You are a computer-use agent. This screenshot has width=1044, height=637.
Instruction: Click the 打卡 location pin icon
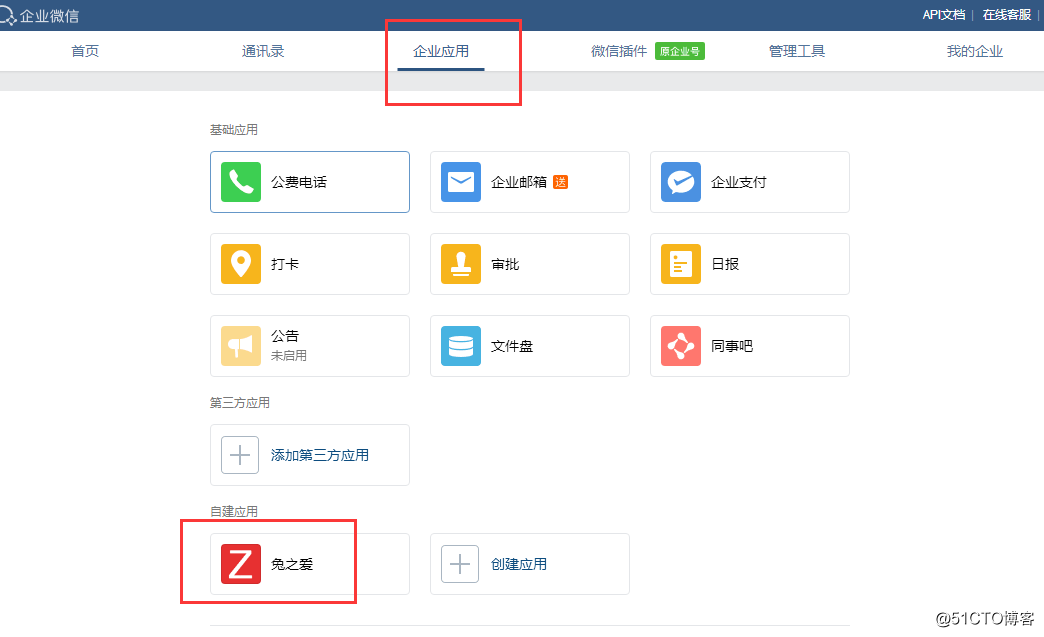pyautogui.click(x=240, y=264)
